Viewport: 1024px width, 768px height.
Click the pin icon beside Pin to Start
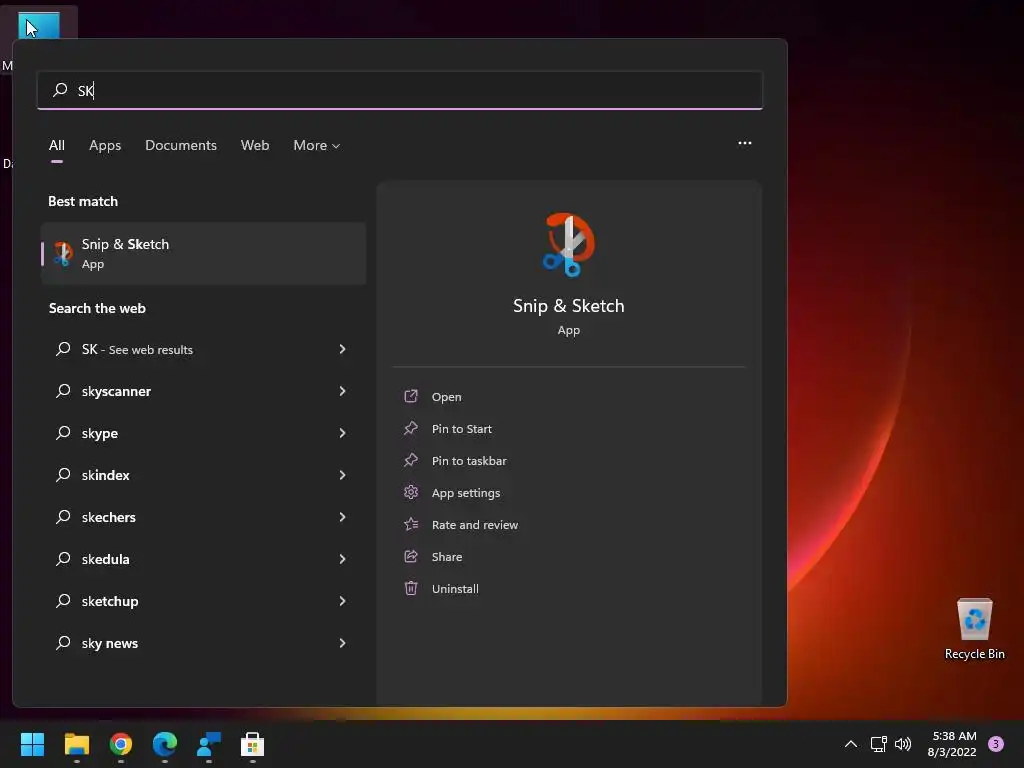pos(411,428)
